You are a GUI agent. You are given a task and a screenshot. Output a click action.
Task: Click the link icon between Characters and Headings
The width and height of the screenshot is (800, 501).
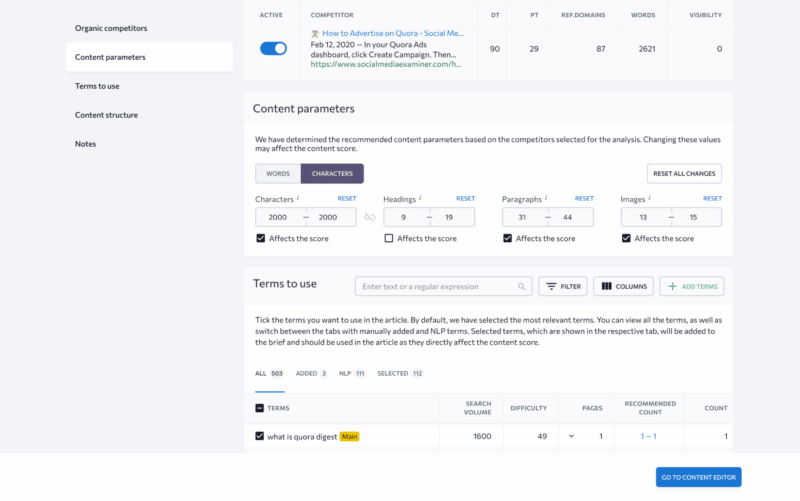[x=370, y=217]
